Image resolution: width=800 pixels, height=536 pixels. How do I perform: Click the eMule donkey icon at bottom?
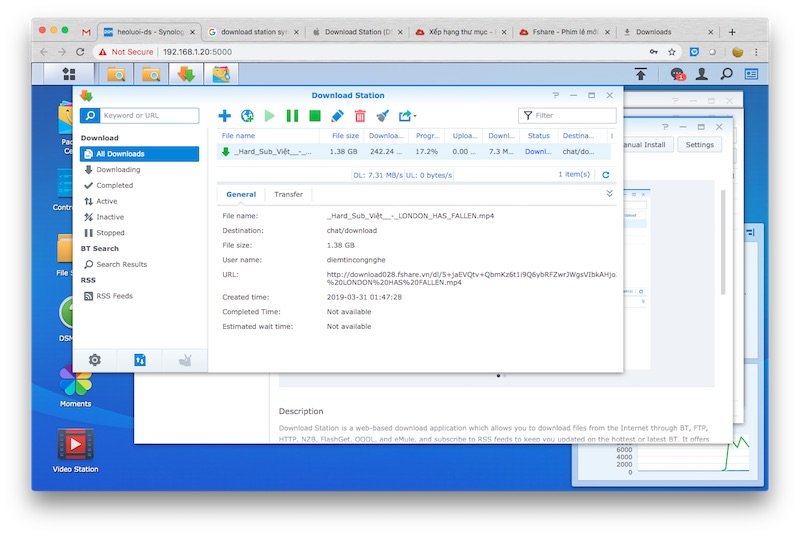pyautogui.click(x=185, y=360)
